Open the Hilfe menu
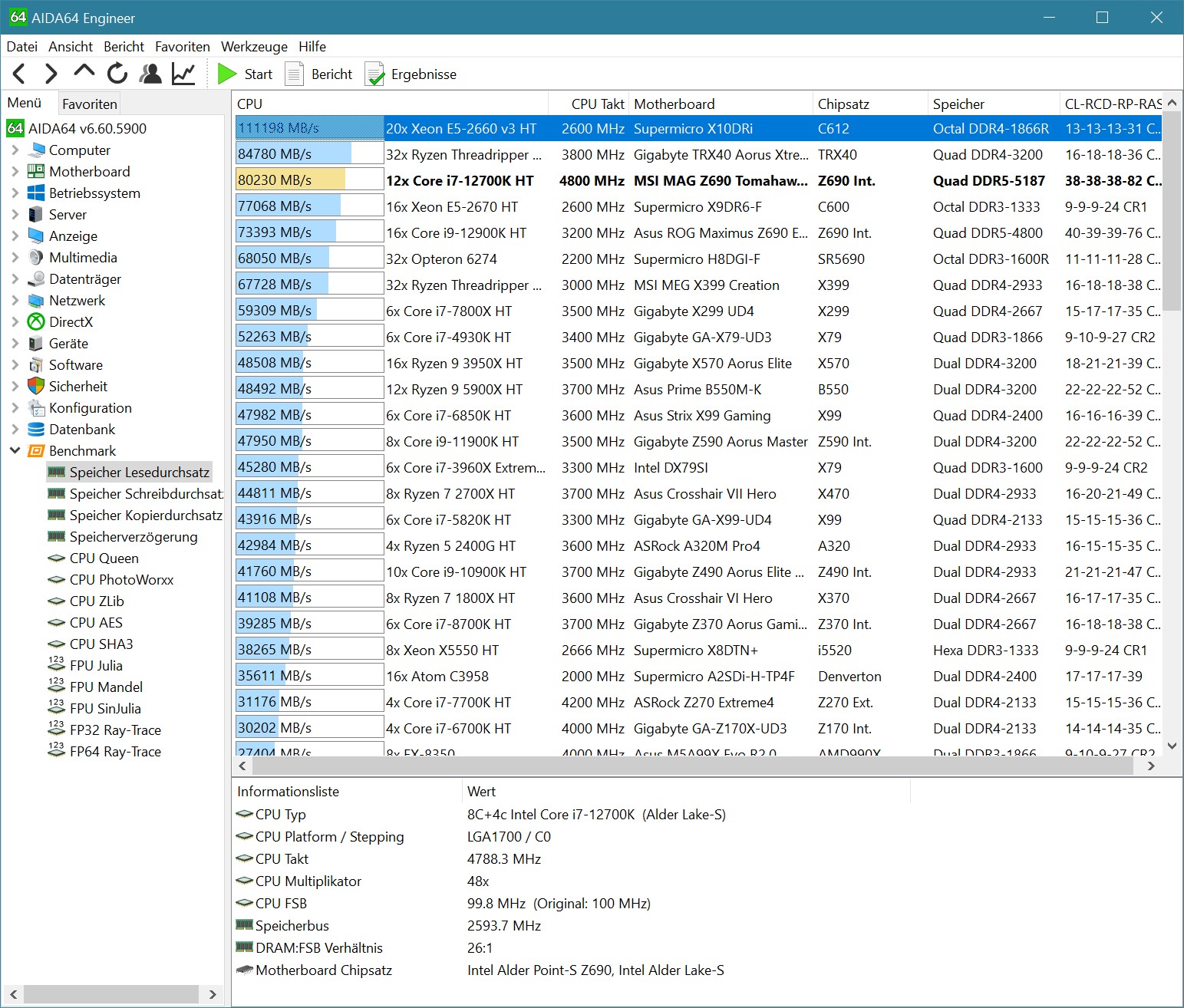 312,47
